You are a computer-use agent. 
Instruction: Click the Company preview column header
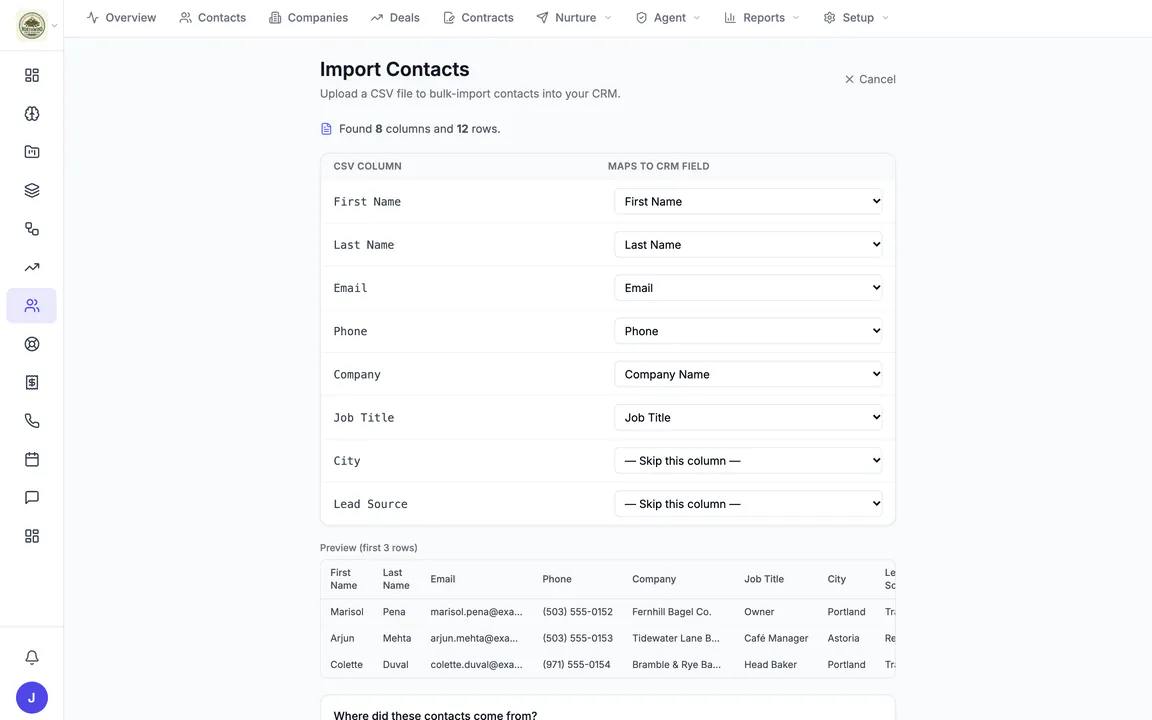click(x=654, y=579)
